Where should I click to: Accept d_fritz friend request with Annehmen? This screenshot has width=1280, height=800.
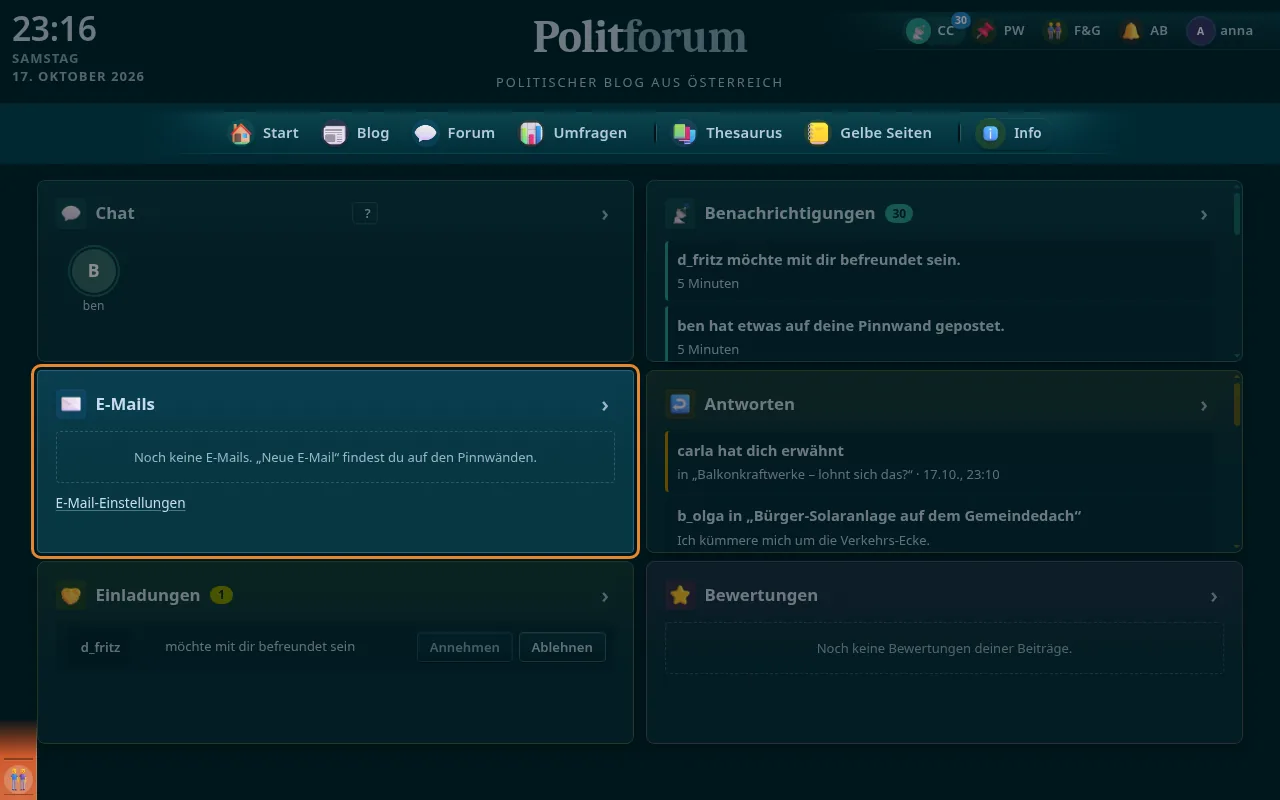tap(465, 647)
